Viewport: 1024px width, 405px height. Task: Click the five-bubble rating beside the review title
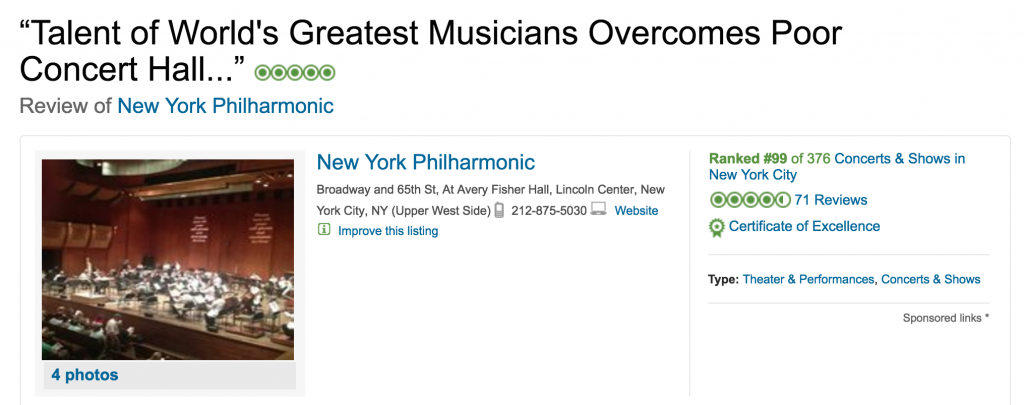(295, 73)
